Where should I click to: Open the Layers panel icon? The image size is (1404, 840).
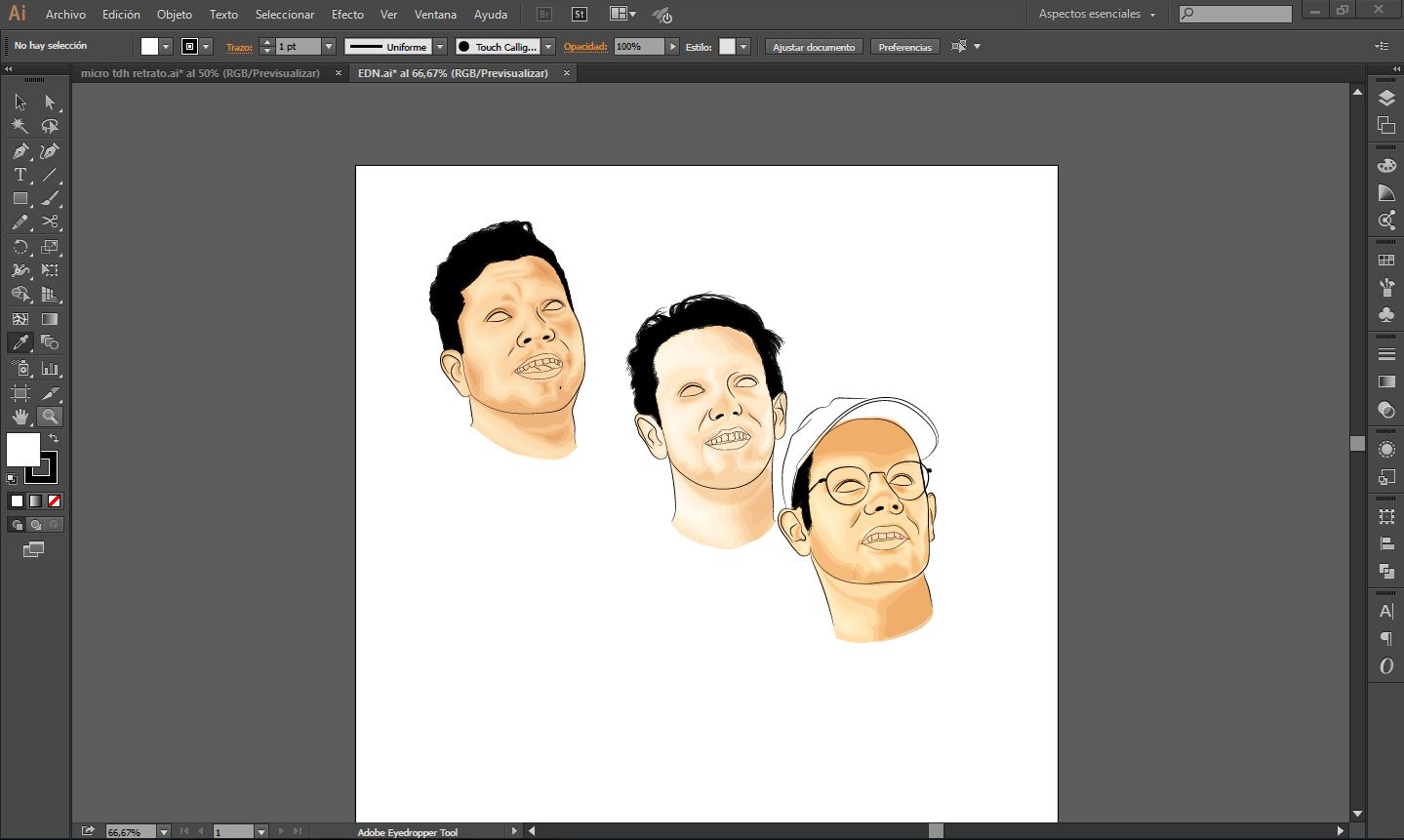[1386, 99]
